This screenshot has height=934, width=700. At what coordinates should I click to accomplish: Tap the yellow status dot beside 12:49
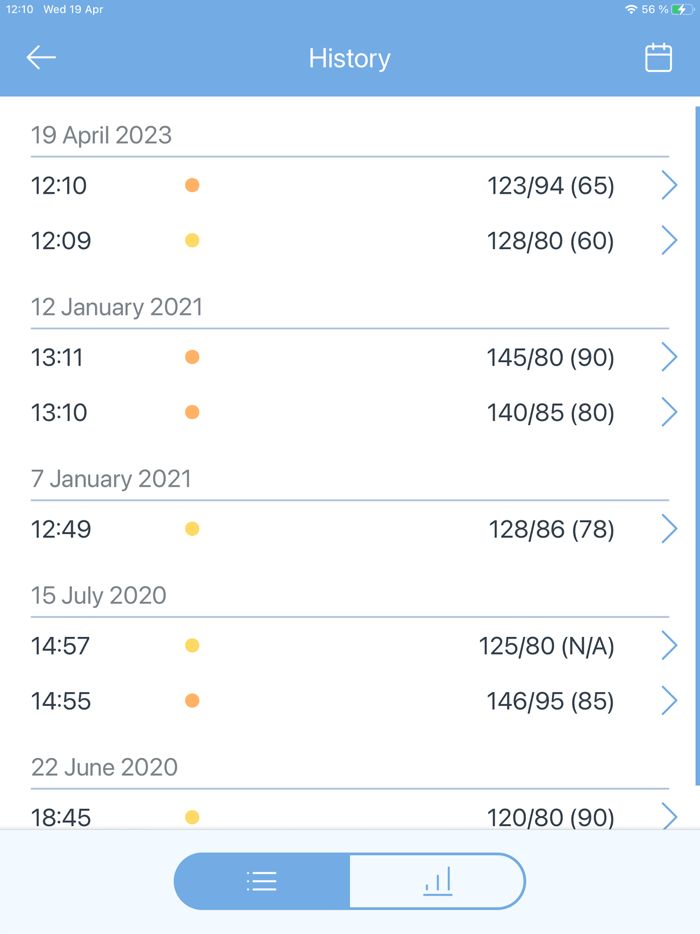pyautogui.click(x=191, y=528)
